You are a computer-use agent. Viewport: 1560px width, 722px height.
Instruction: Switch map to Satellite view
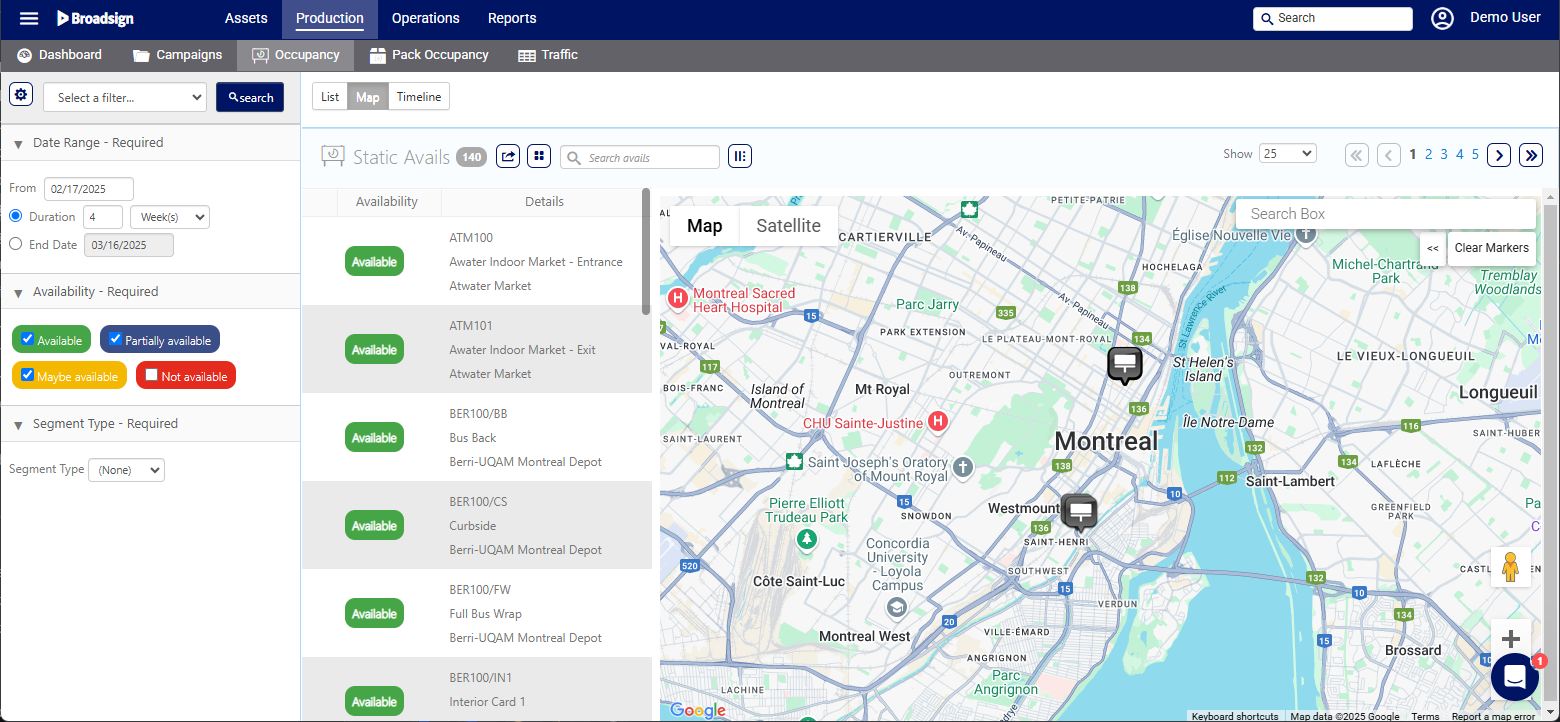(788, 226)
